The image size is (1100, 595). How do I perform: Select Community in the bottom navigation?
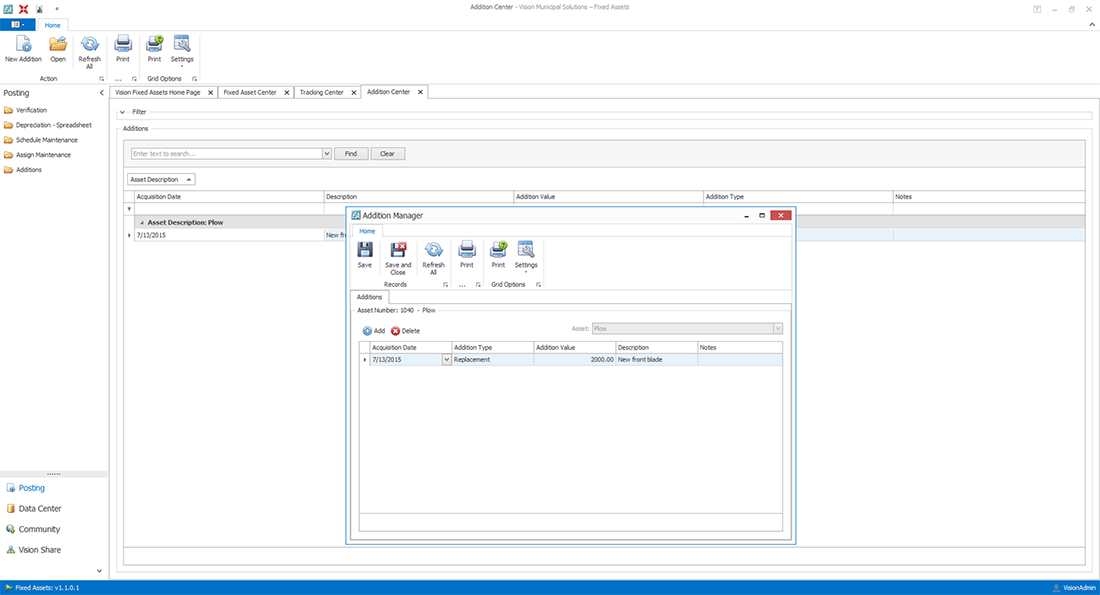(33, 529)
